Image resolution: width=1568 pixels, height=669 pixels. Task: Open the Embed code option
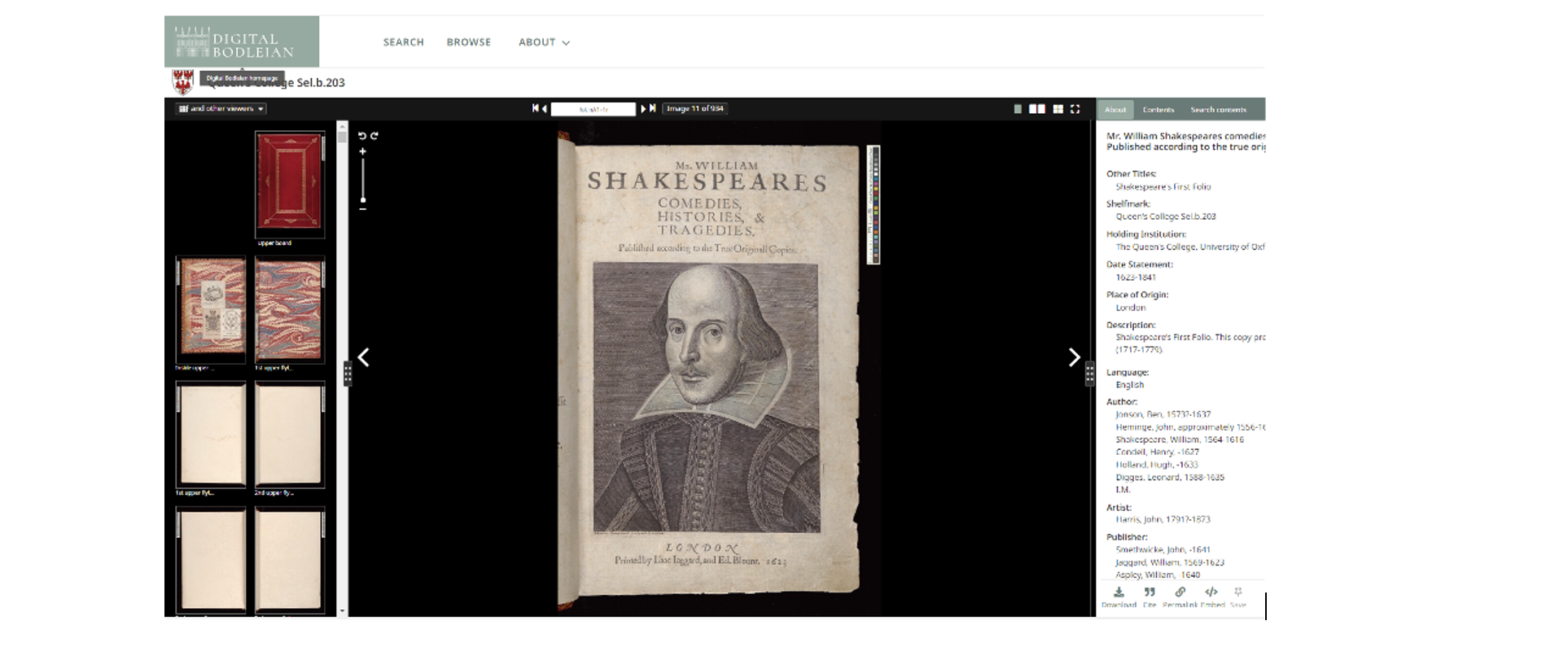pos(1211,597)
